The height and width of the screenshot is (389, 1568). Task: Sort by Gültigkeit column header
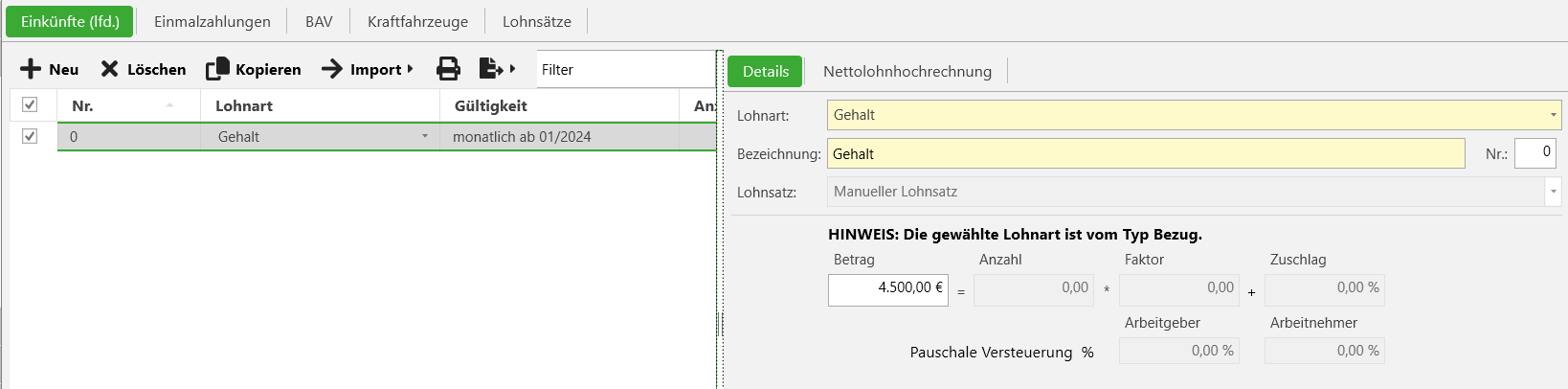559,105
